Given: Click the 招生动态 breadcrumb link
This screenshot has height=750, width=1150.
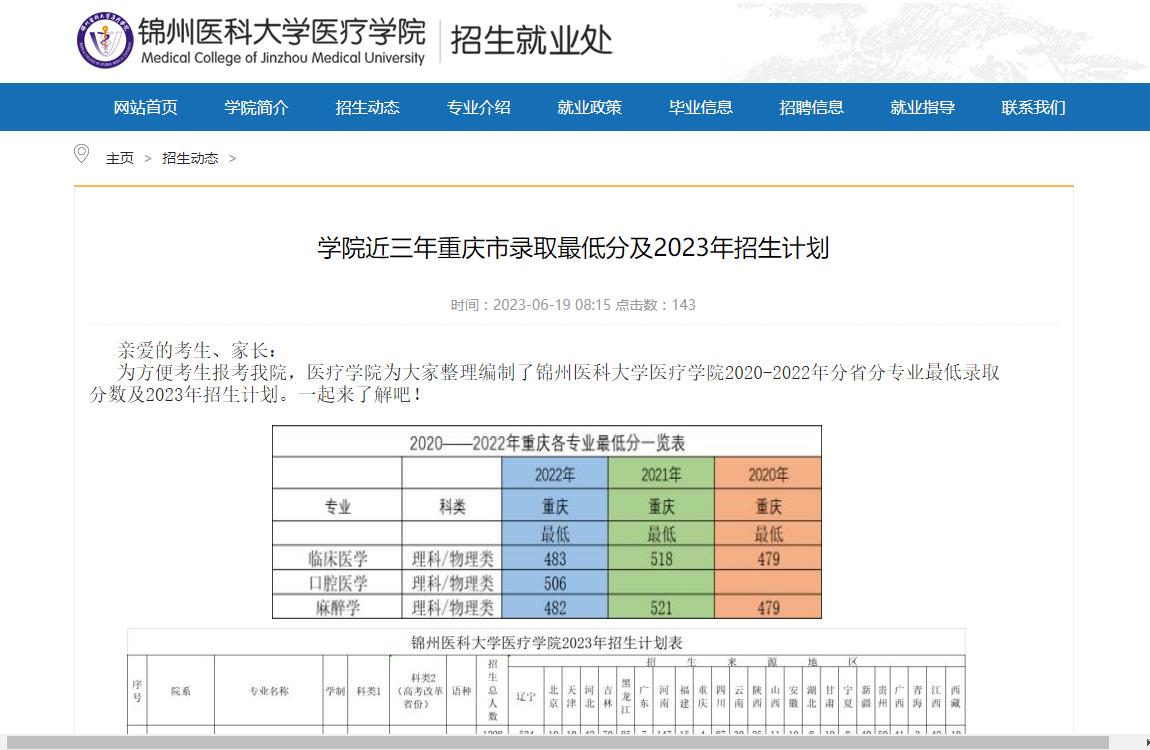Looking at the screenshot, I should (190, 158).
